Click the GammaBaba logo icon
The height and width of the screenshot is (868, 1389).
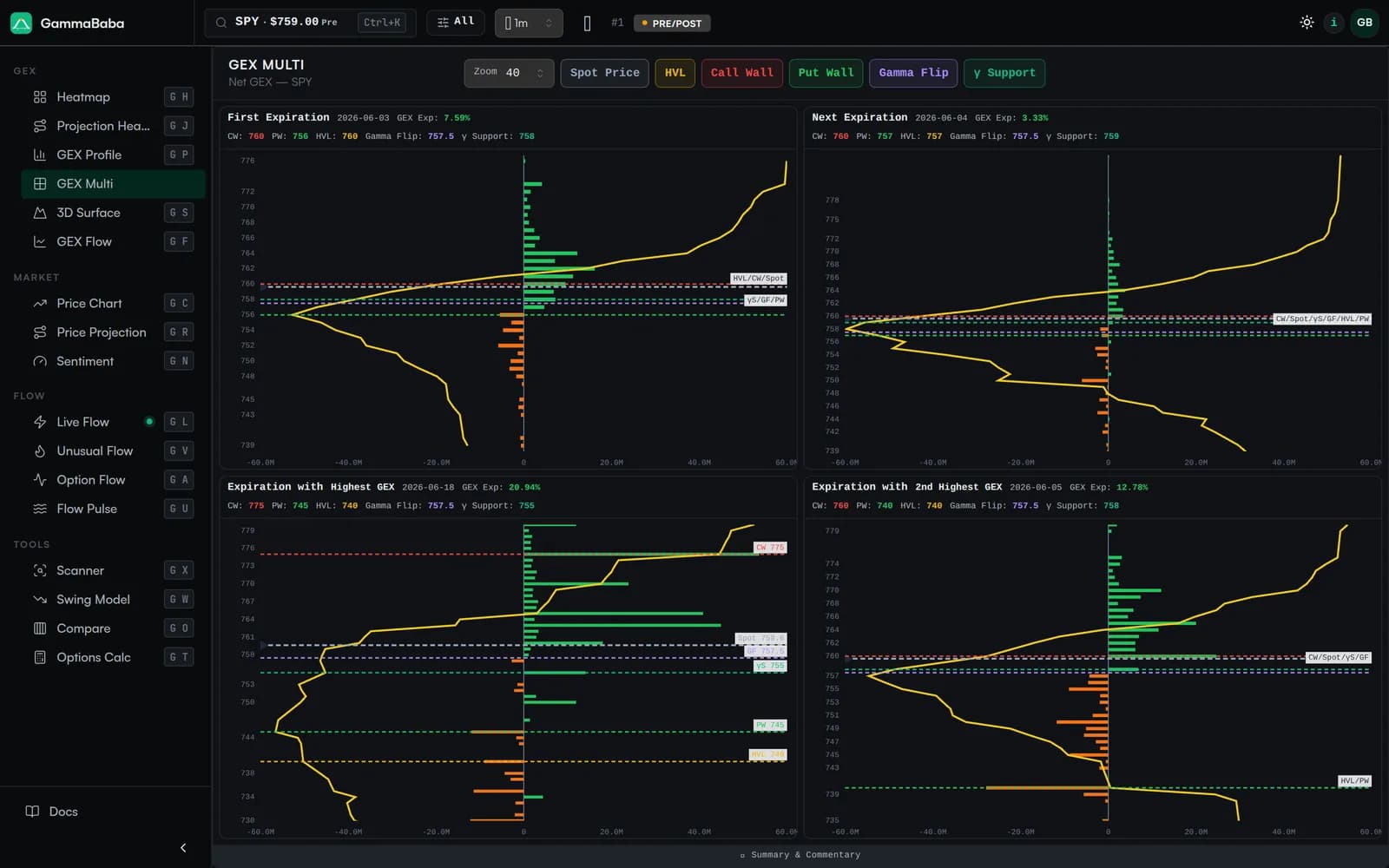(x=21, y=23)
